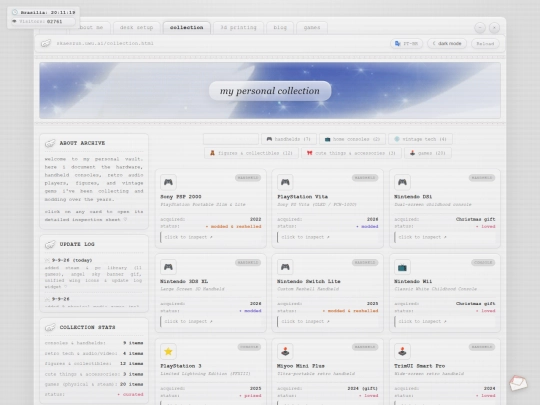The width and height of the screenshot is (540, 405).
Task: Filter by vintage tech (4)
Action: (x=420, y=139)
